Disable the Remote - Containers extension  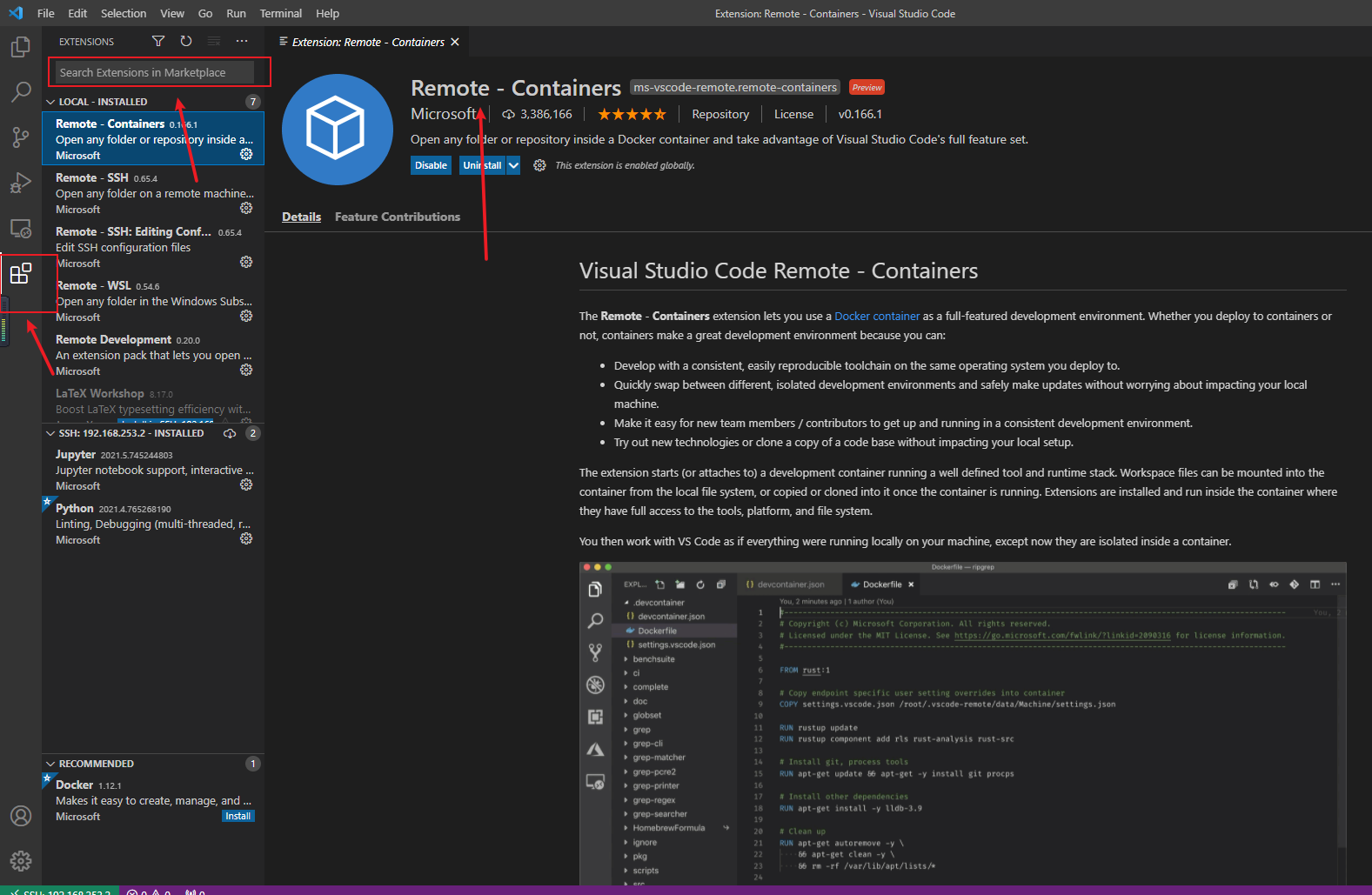(431, 165)
